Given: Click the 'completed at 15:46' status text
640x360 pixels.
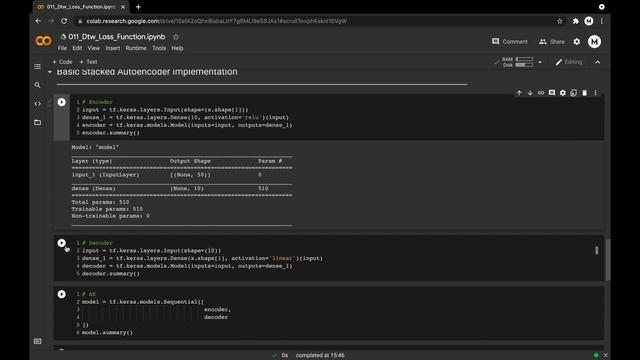Looking at the screenshot, I should 320,356.
